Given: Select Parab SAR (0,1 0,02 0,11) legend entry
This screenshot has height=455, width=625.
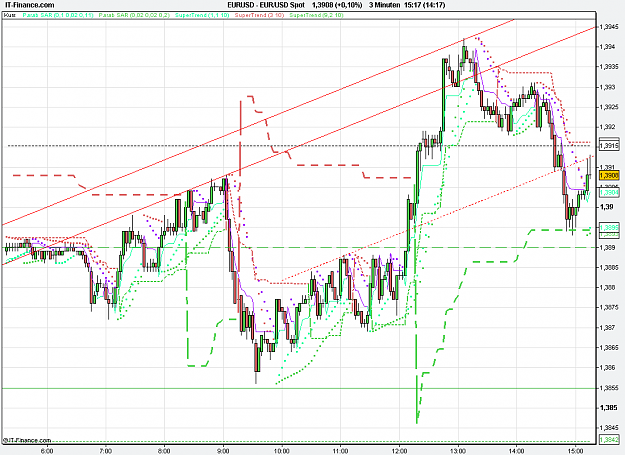Looking at the screenshot, I should pos(58,15).
